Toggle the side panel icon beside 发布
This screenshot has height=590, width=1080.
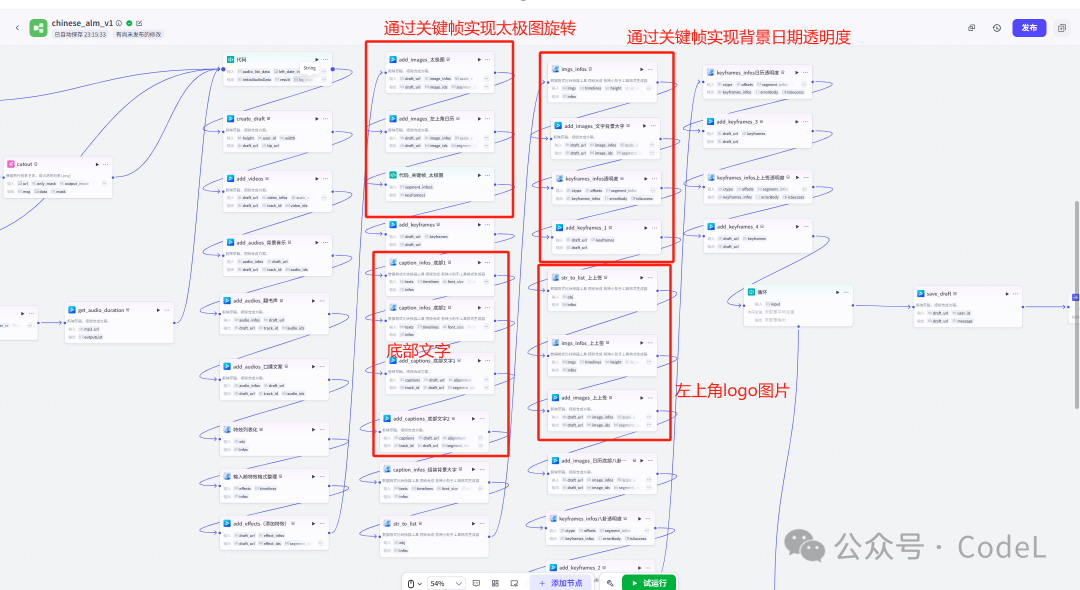1061,28
